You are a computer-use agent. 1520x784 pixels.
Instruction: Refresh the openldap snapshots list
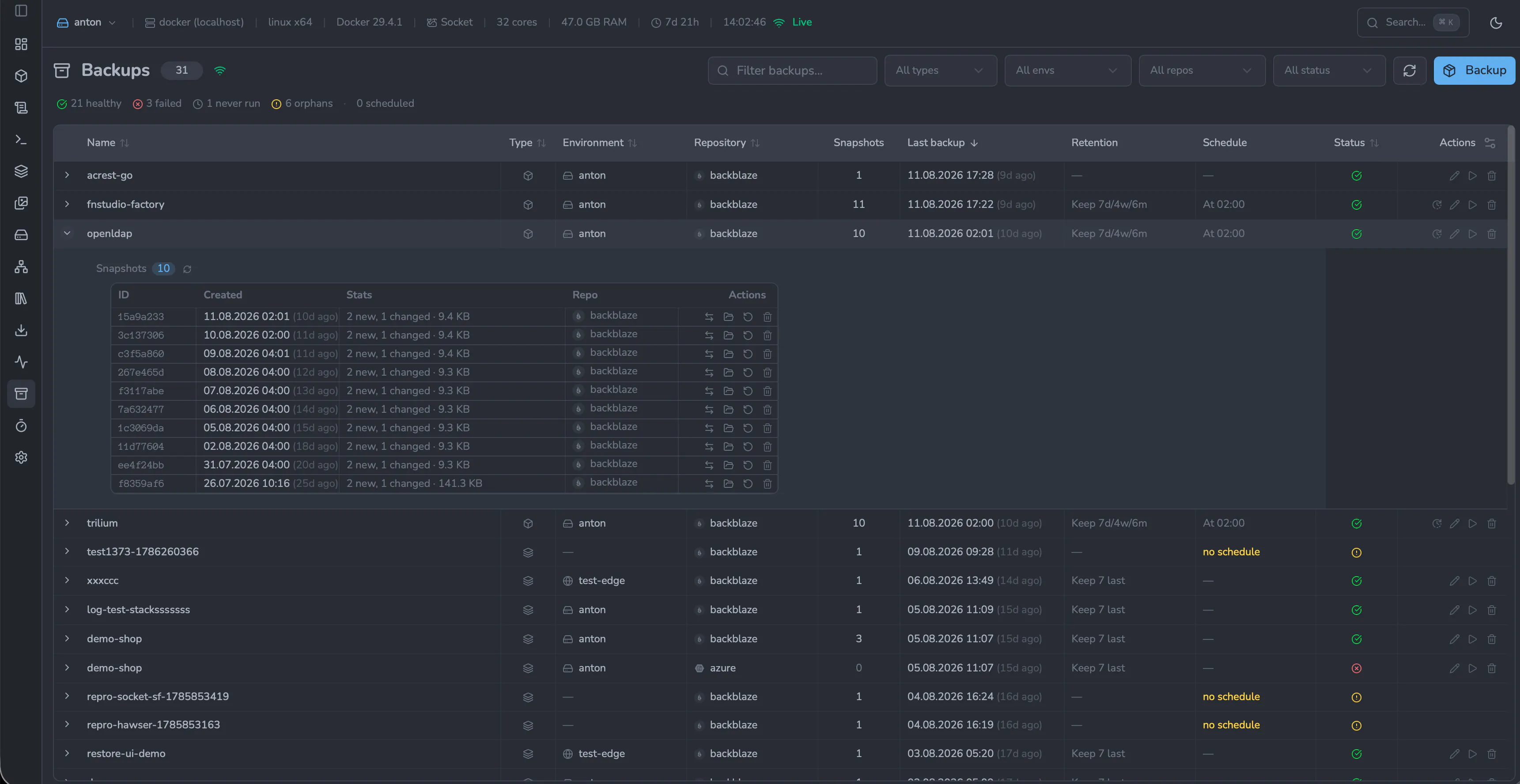coord(187,269)
